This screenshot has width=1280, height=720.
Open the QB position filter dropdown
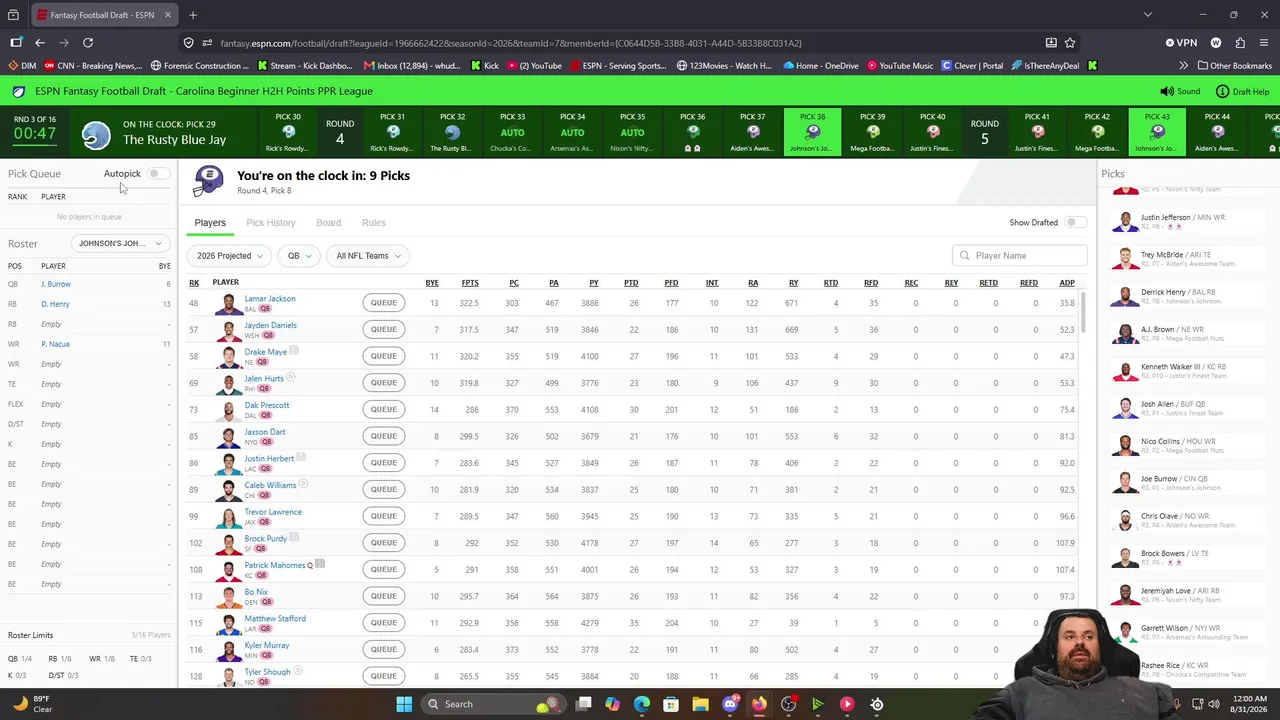299,256
